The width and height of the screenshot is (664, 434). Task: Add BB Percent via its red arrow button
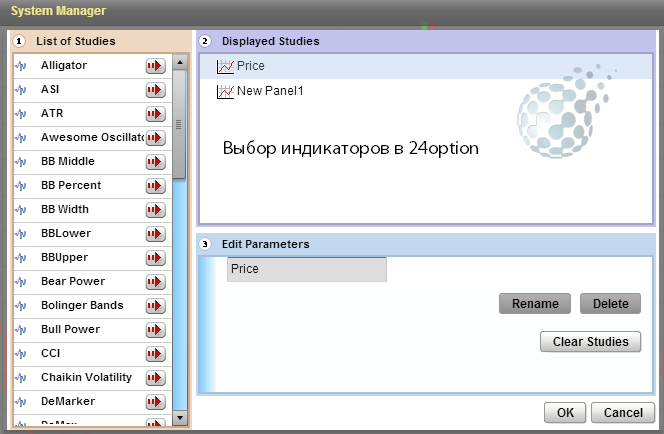(155, 185)
